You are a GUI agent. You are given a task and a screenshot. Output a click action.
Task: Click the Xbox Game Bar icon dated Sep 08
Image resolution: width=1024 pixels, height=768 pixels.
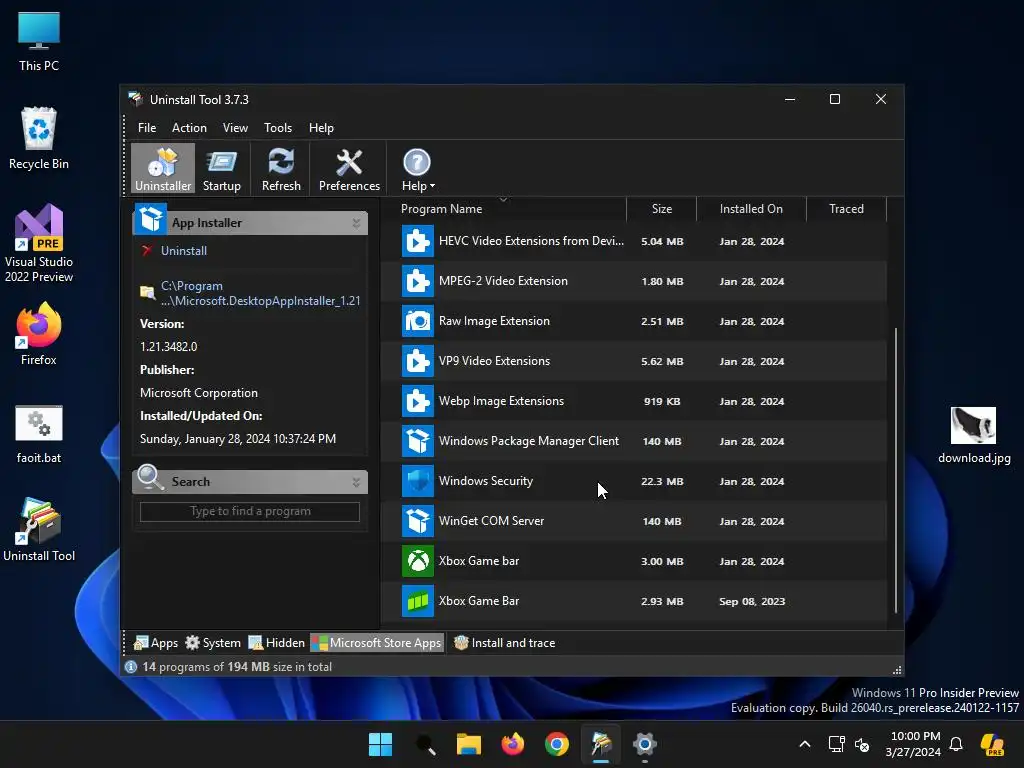[417, 601]
